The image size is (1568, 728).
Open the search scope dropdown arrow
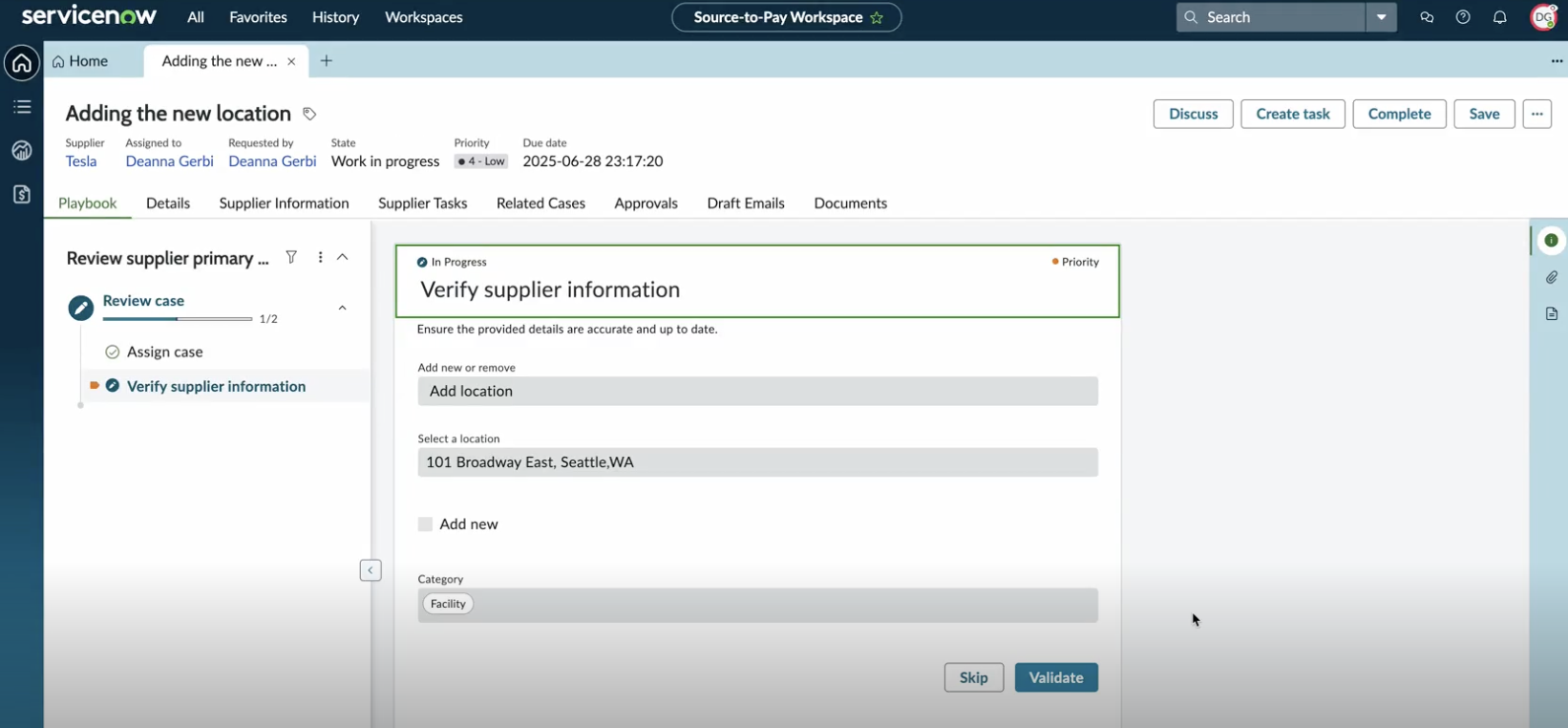(1381, 17)
